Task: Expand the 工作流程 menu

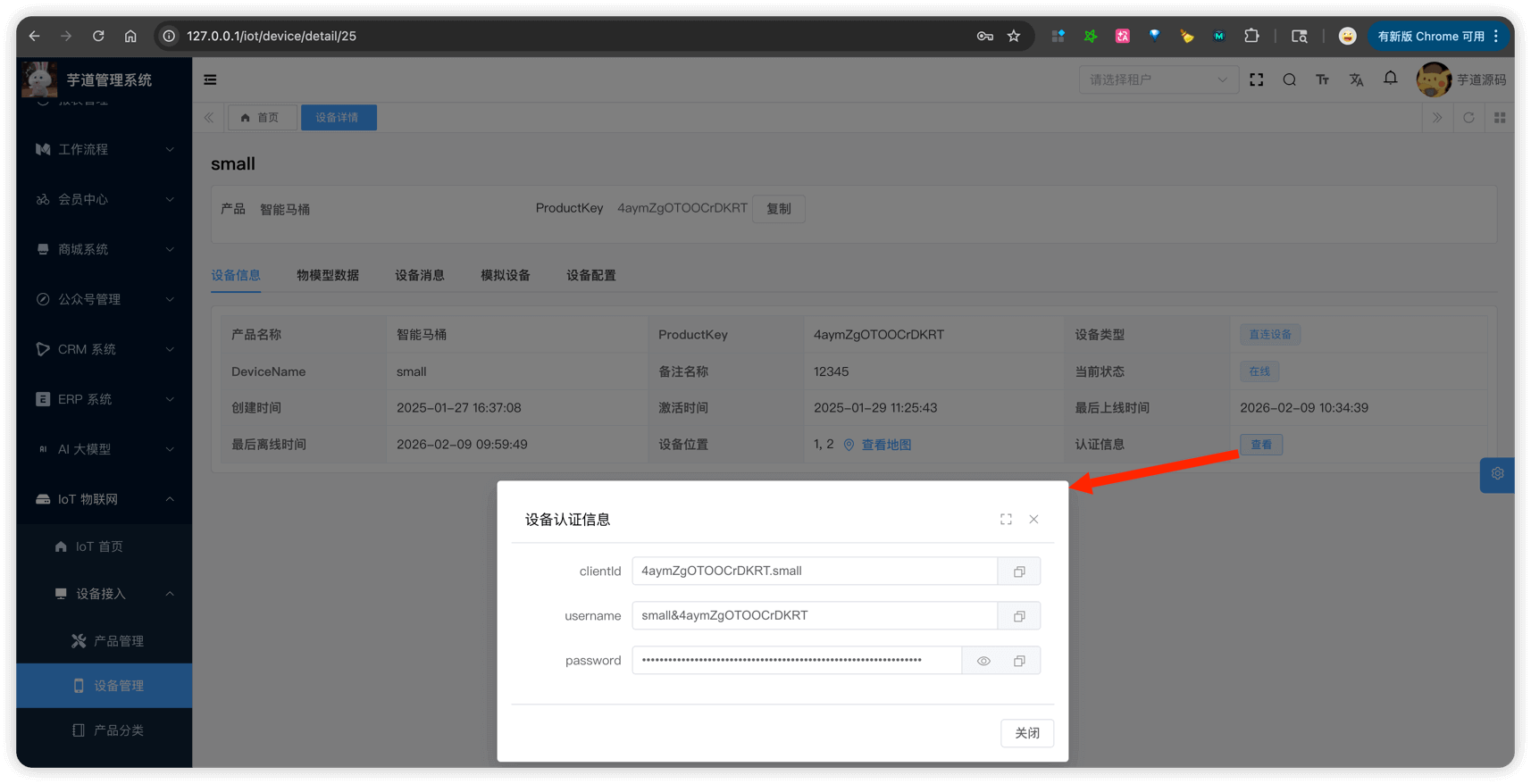Action: coord(104,149)
